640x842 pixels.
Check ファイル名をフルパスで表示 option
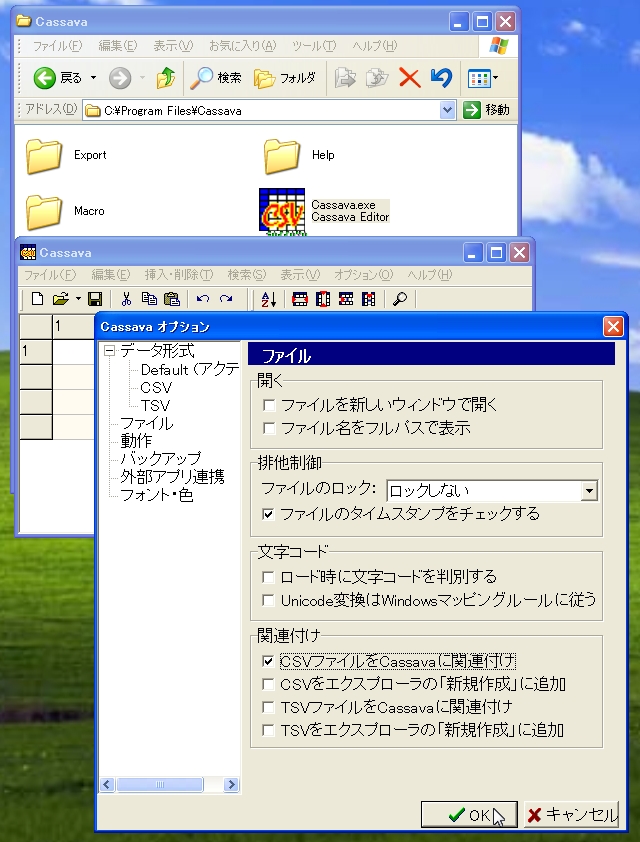click(x=269, y=429)
